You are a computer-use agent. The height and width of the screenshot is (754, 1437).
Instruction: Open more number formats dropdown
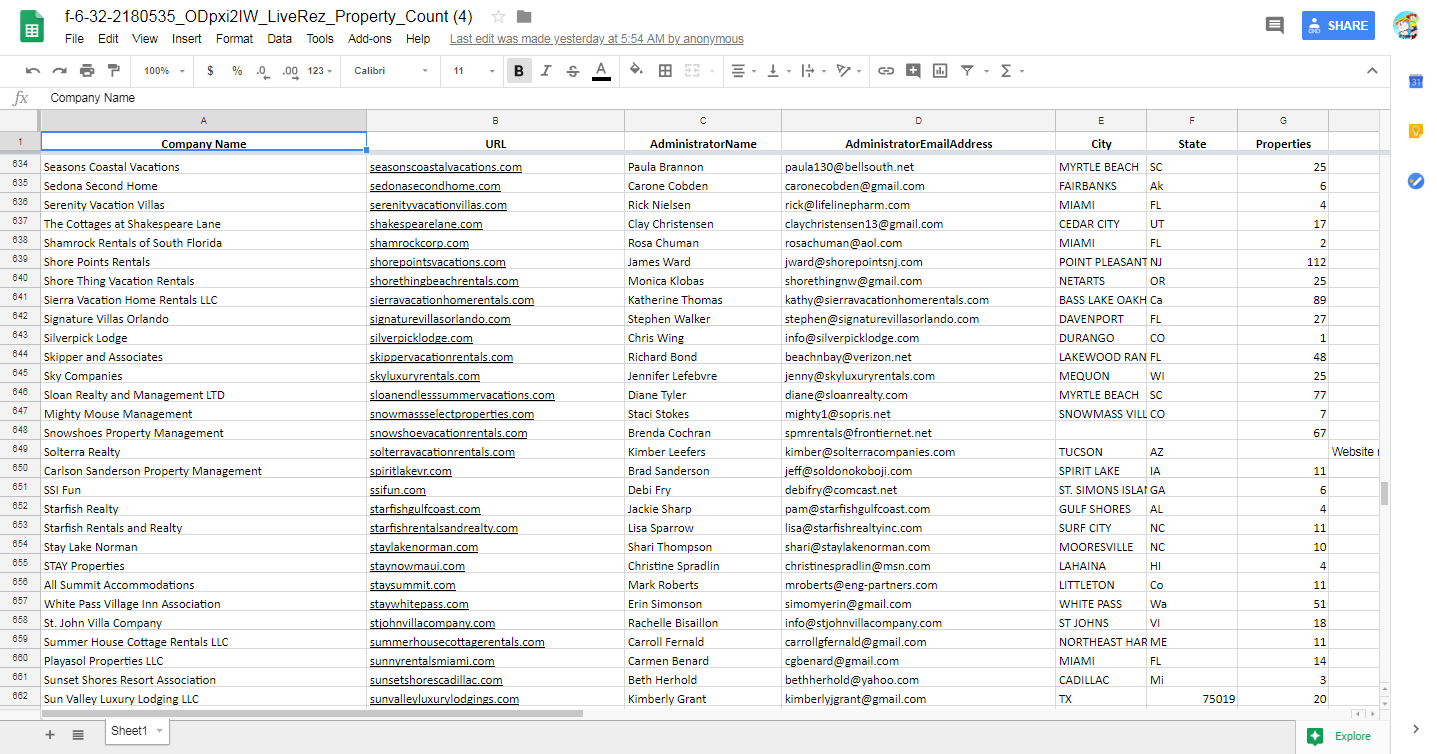(321, 71)
